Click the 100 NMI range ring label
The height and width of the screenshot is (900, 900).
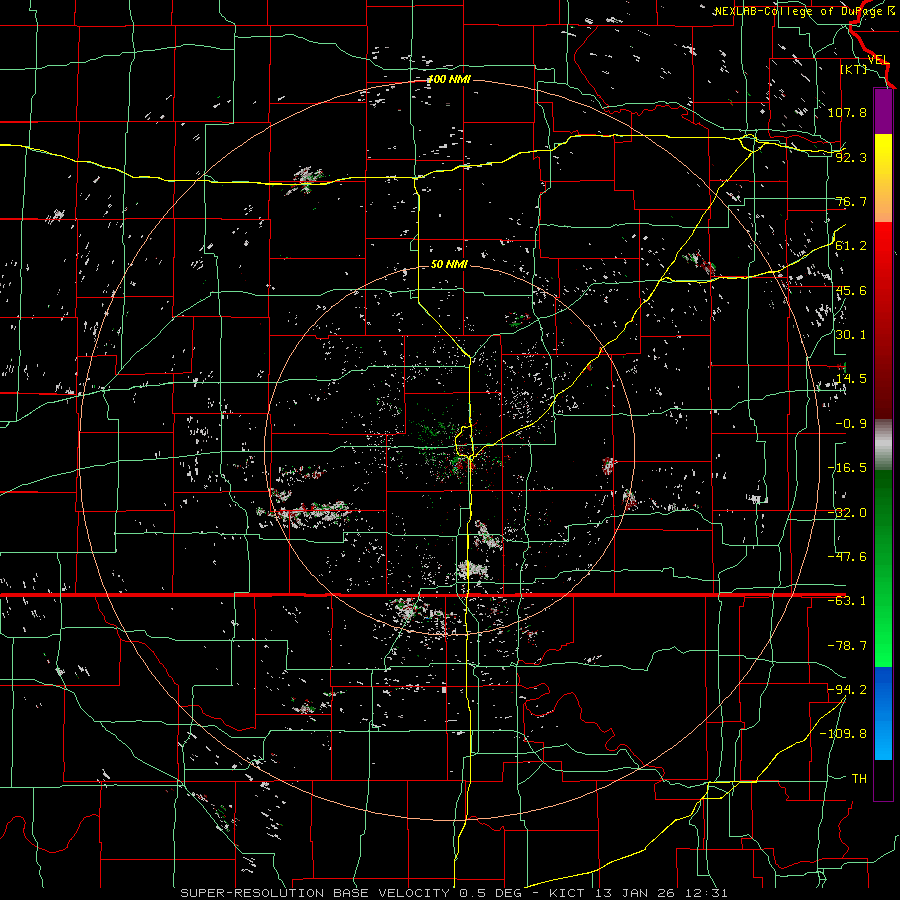click(449, 79)
